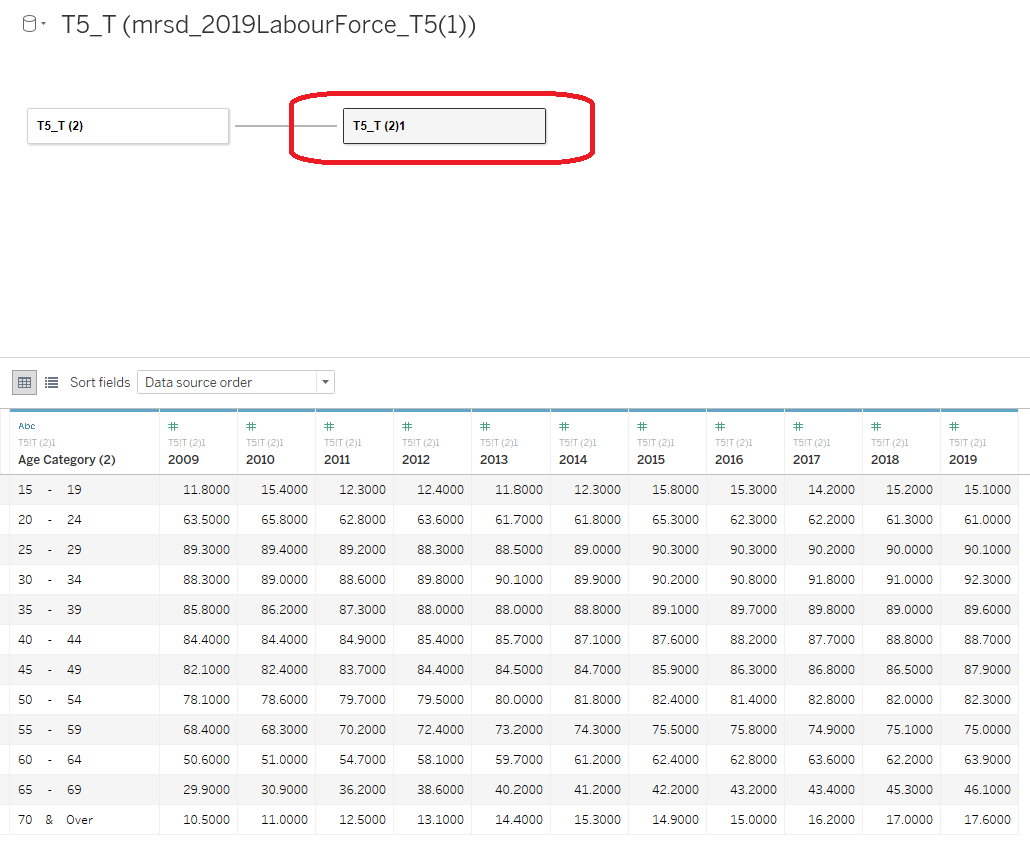Select the T5_T (2) table box
The image size is (1030, 850).
[127, 126]
